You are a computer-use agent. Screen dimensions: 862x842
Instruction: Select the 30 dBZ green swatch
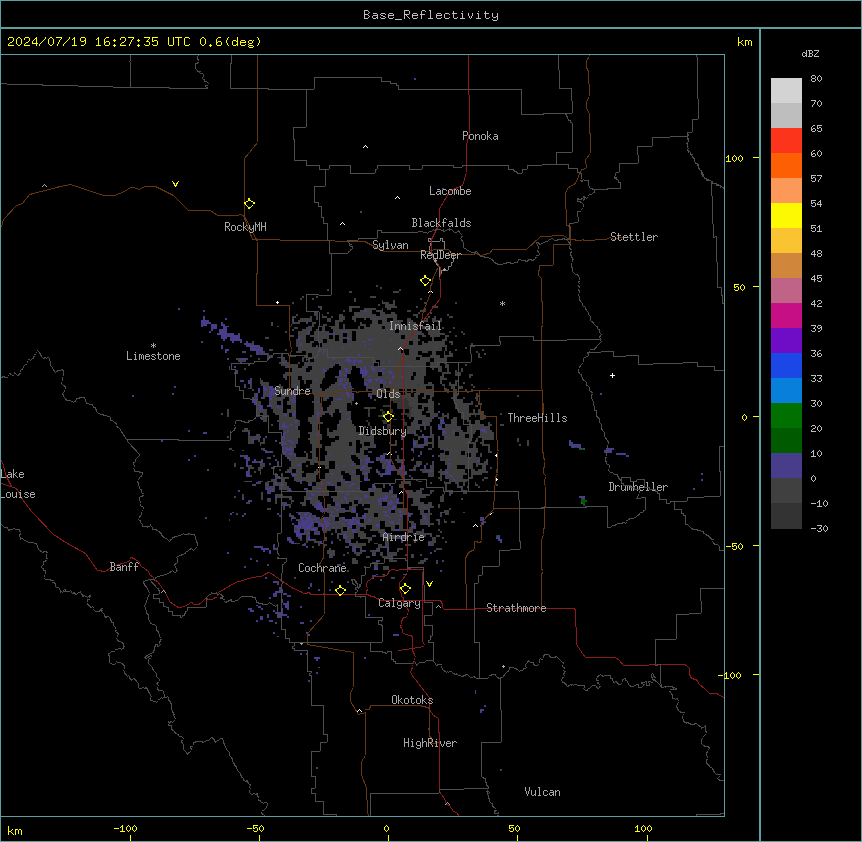[786, 416]
